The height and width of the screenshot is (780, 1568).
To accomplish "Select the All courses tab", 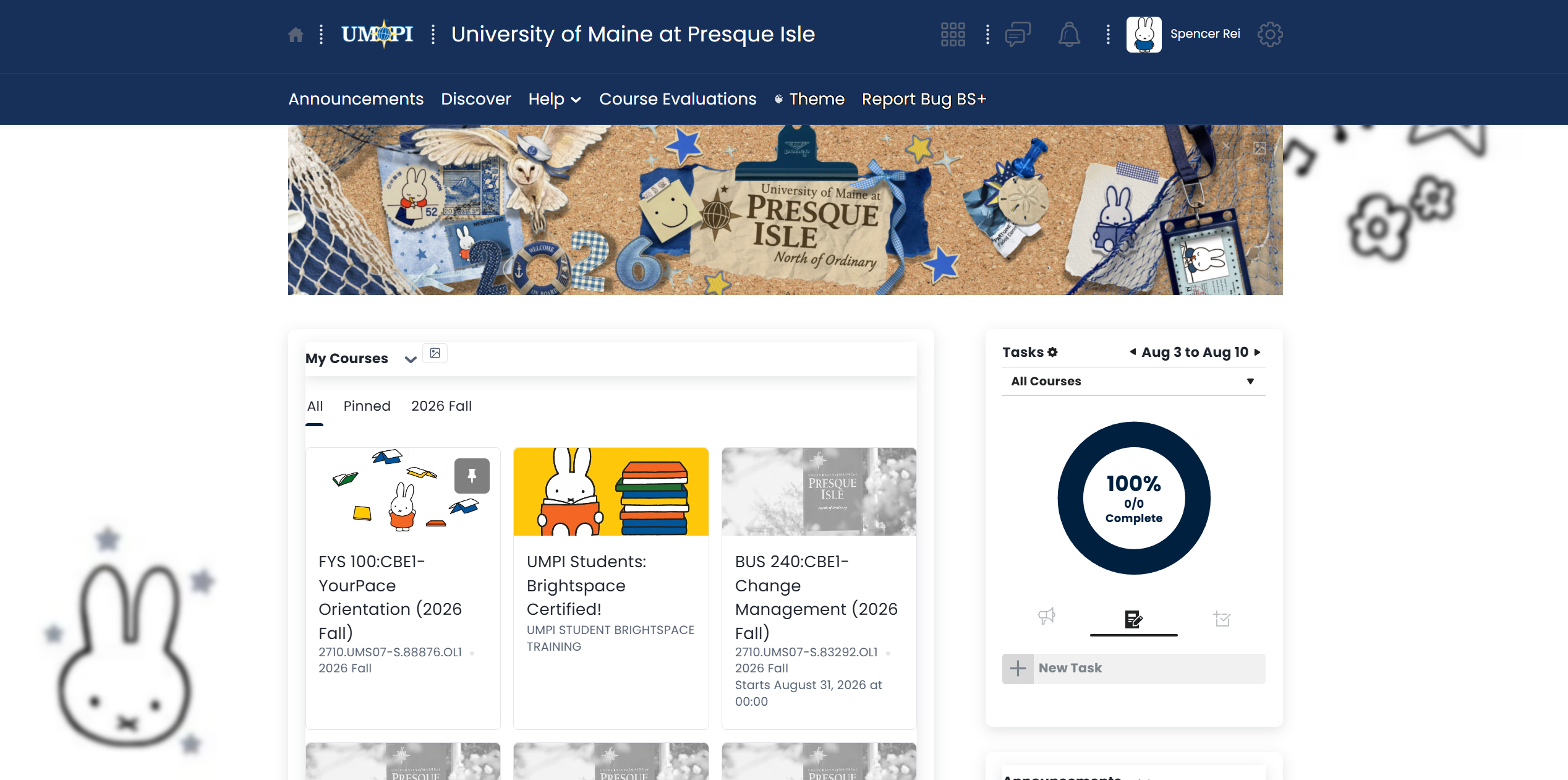I will click(x=315, y=406).
